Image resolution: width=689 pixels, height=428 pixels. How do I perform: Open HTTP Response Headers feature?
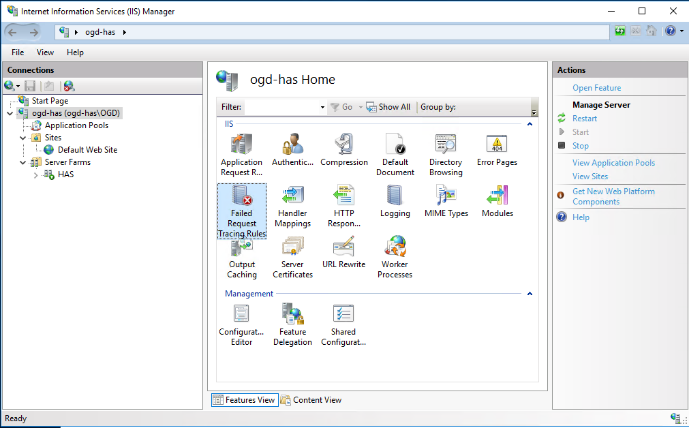tap(344, 206)
